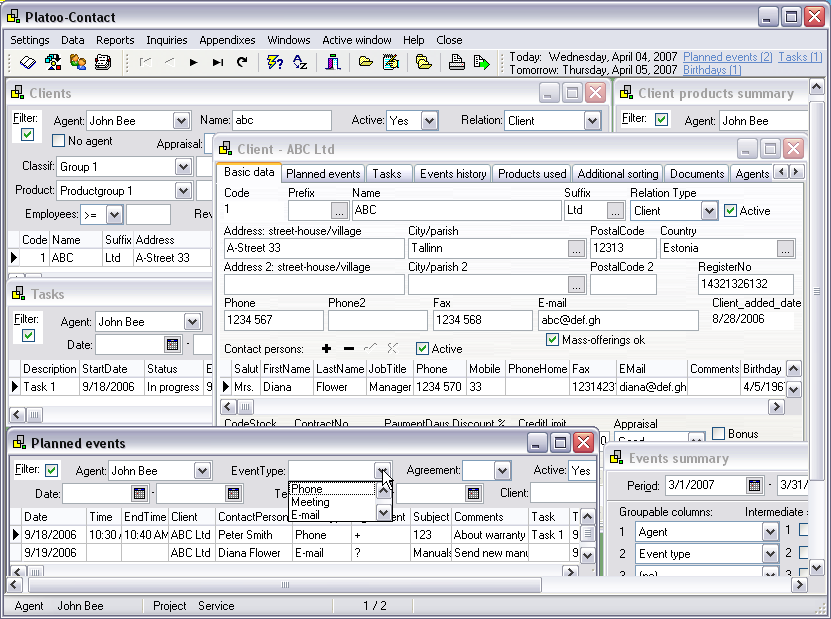
Task: Open the Relation Type dropdown in Client form
Action: point(709,211)
